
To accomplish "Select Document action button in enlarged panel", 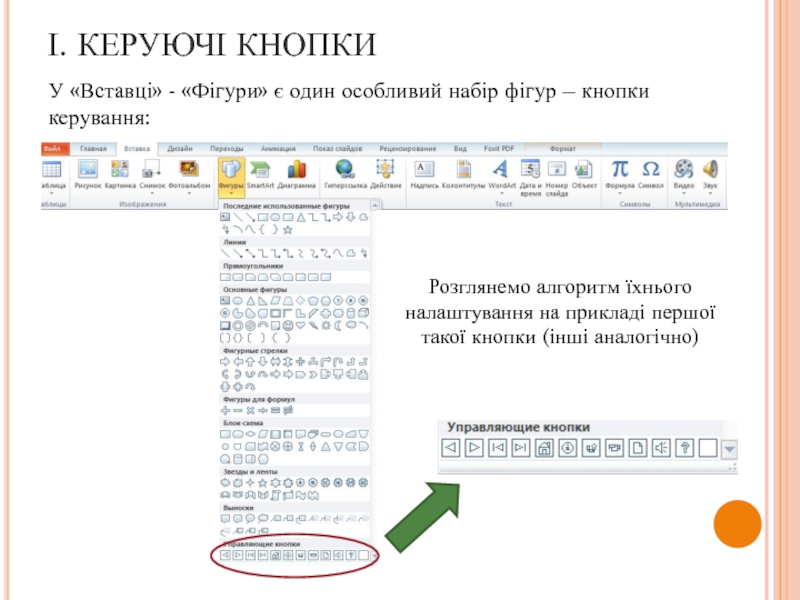I will 638,448.
